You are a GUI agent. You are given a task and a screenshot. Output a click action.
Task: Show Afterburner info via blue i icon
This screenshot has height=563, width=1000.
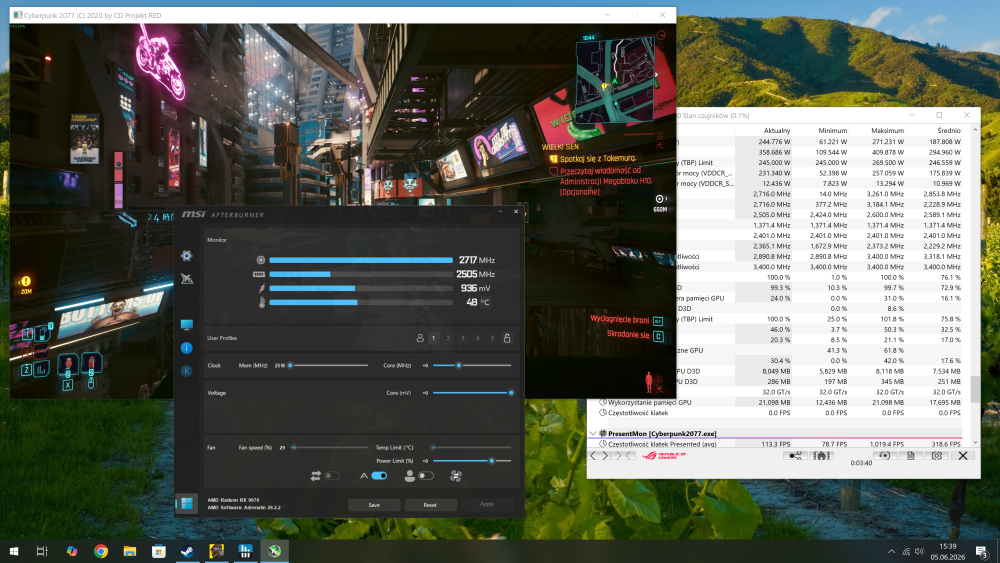click(x=186, y=348)
